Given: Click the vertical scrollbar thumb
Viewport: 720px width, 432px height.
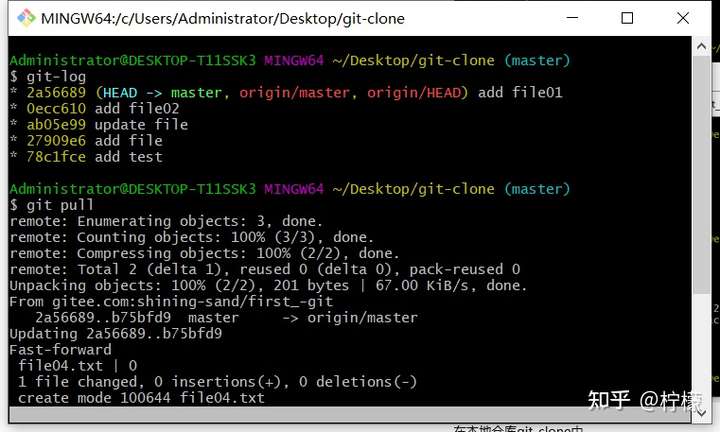Looking at the screenshot, I should point(701,174).
